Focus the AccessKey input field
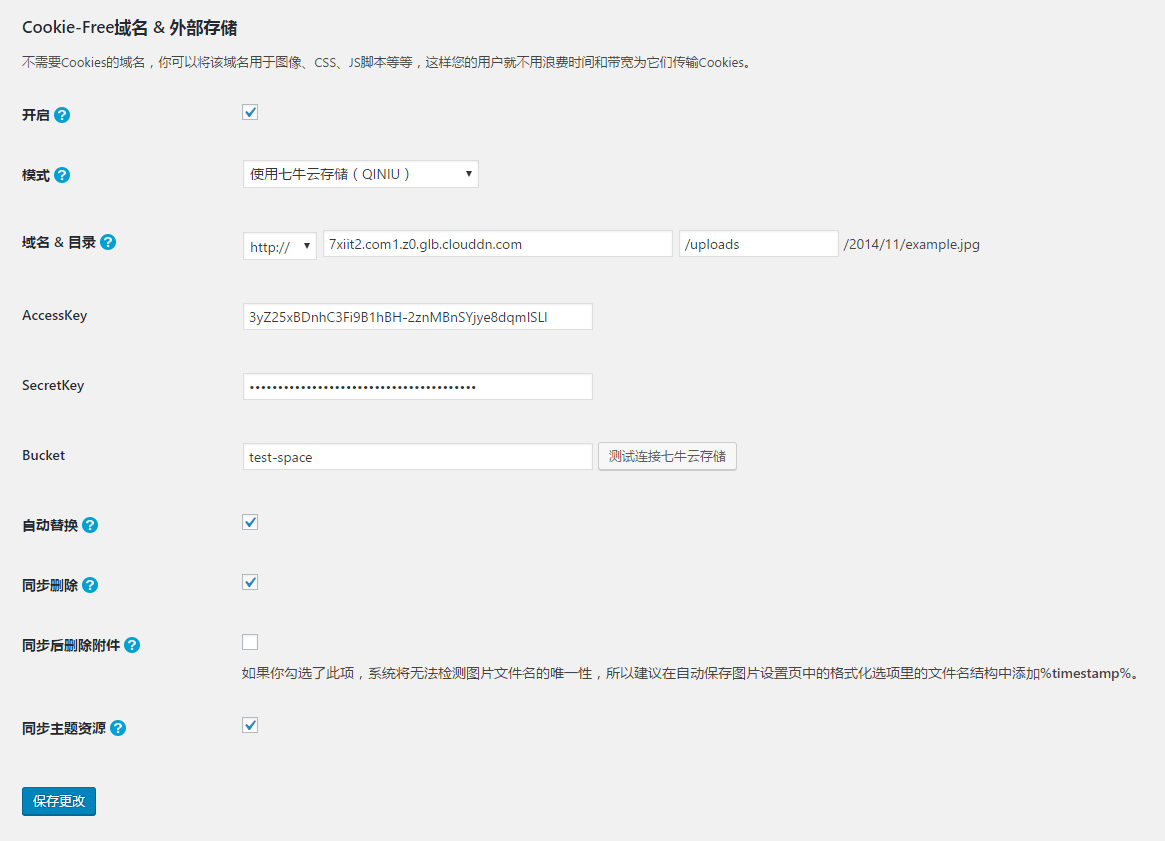 pos(418,316)
